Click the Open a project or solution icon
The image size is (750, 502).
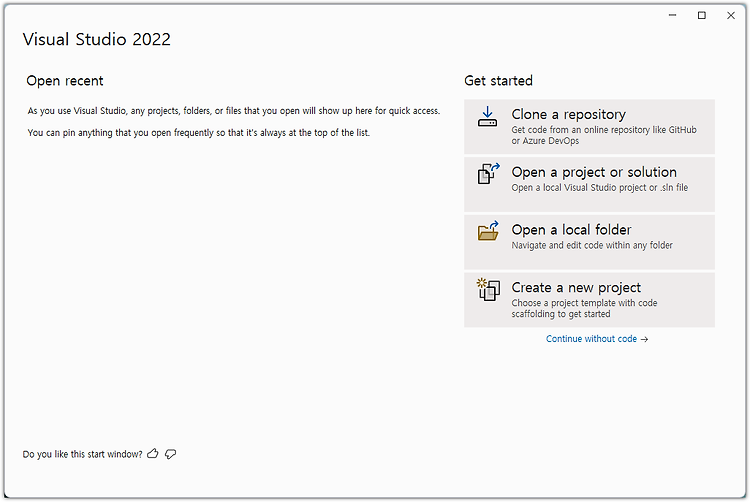488,174
